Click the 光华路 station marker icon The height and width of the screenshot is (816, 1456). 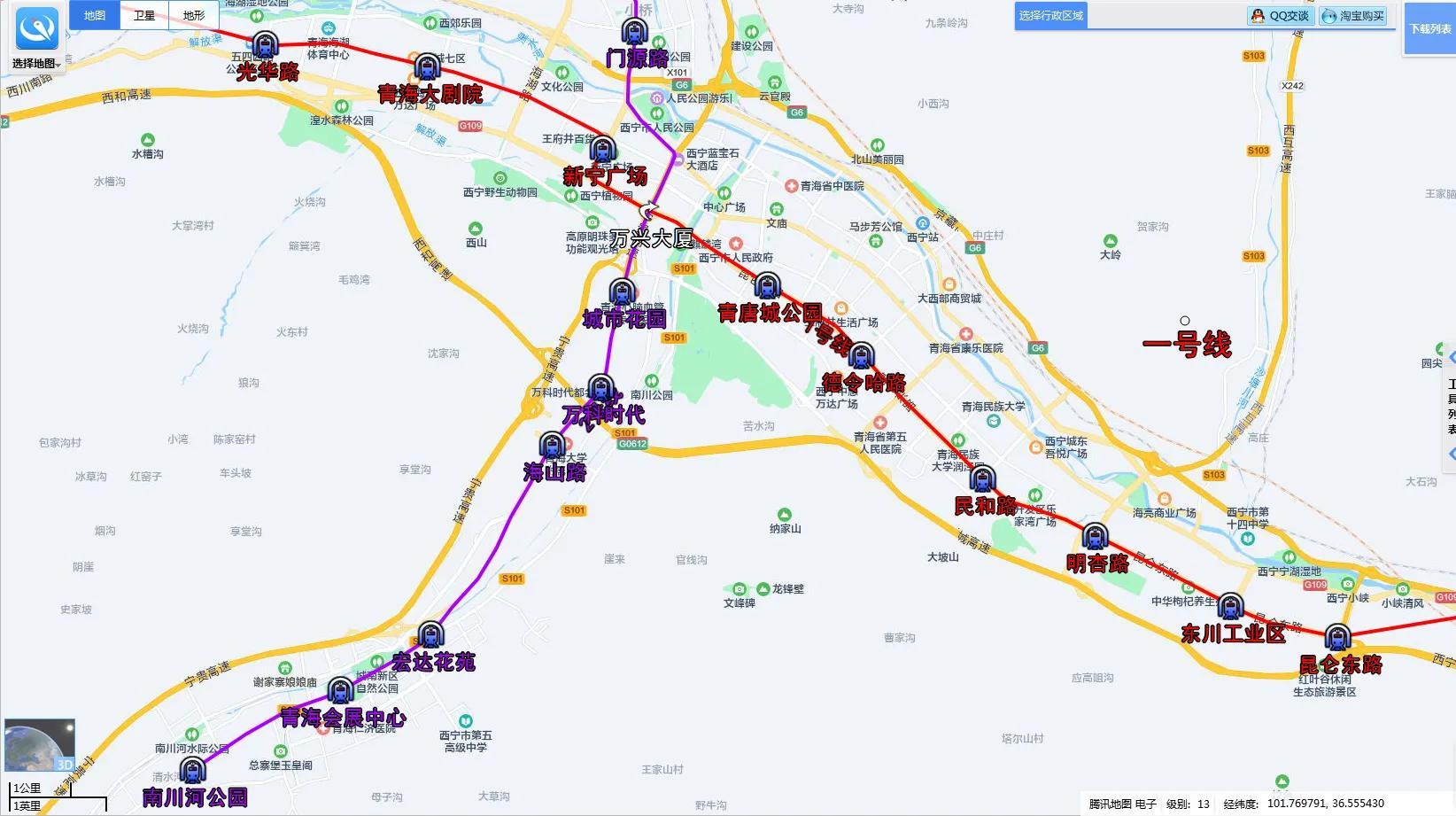pos(265,45)
